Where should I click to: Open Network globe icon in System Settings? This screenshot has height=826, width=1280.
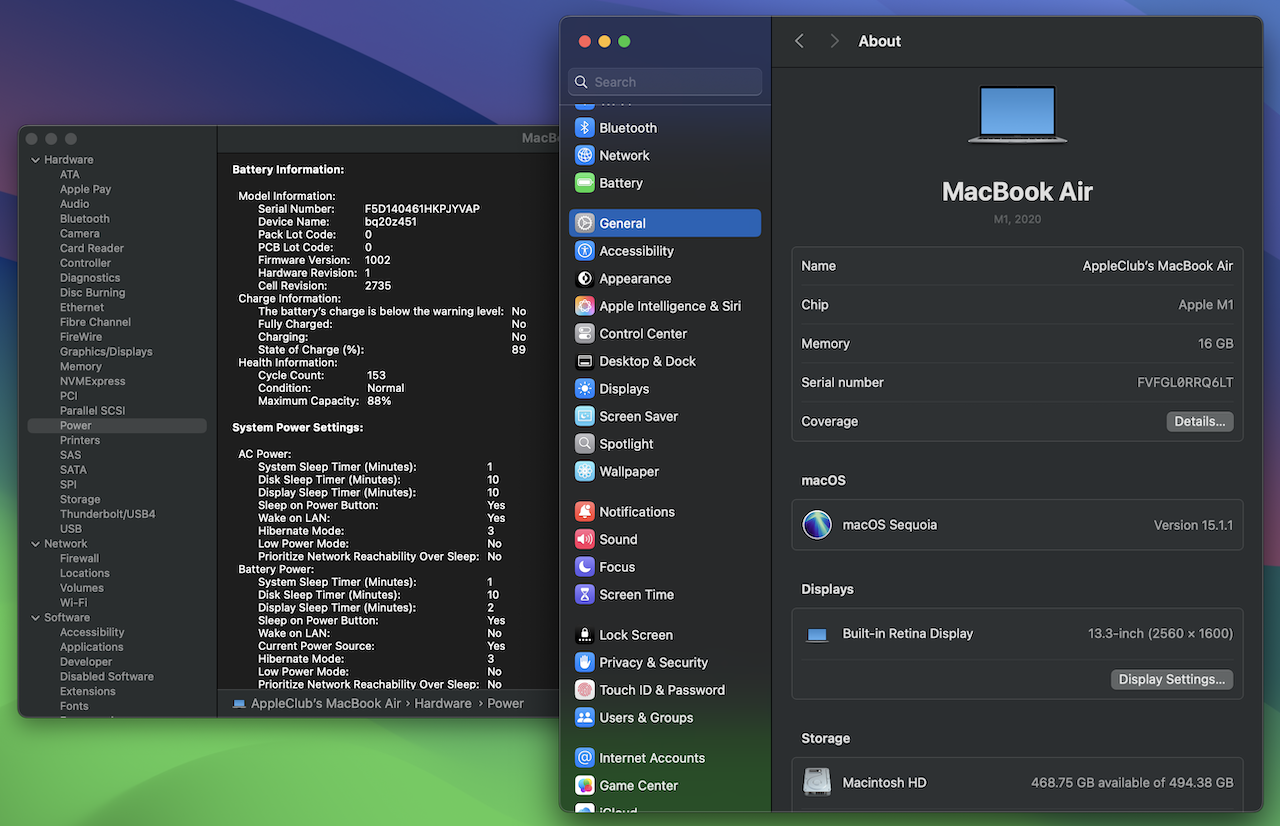585,155
